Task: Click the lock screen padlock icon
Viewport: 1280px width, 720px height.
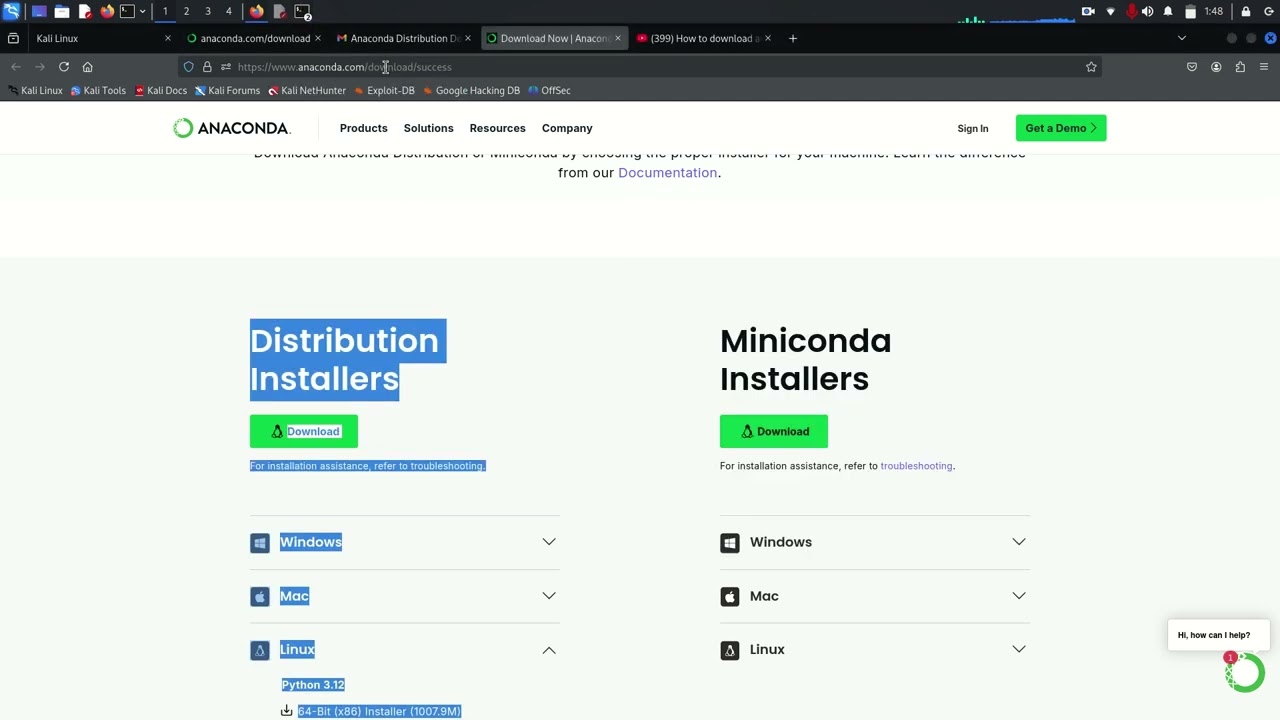Action: coord(1246,11)
